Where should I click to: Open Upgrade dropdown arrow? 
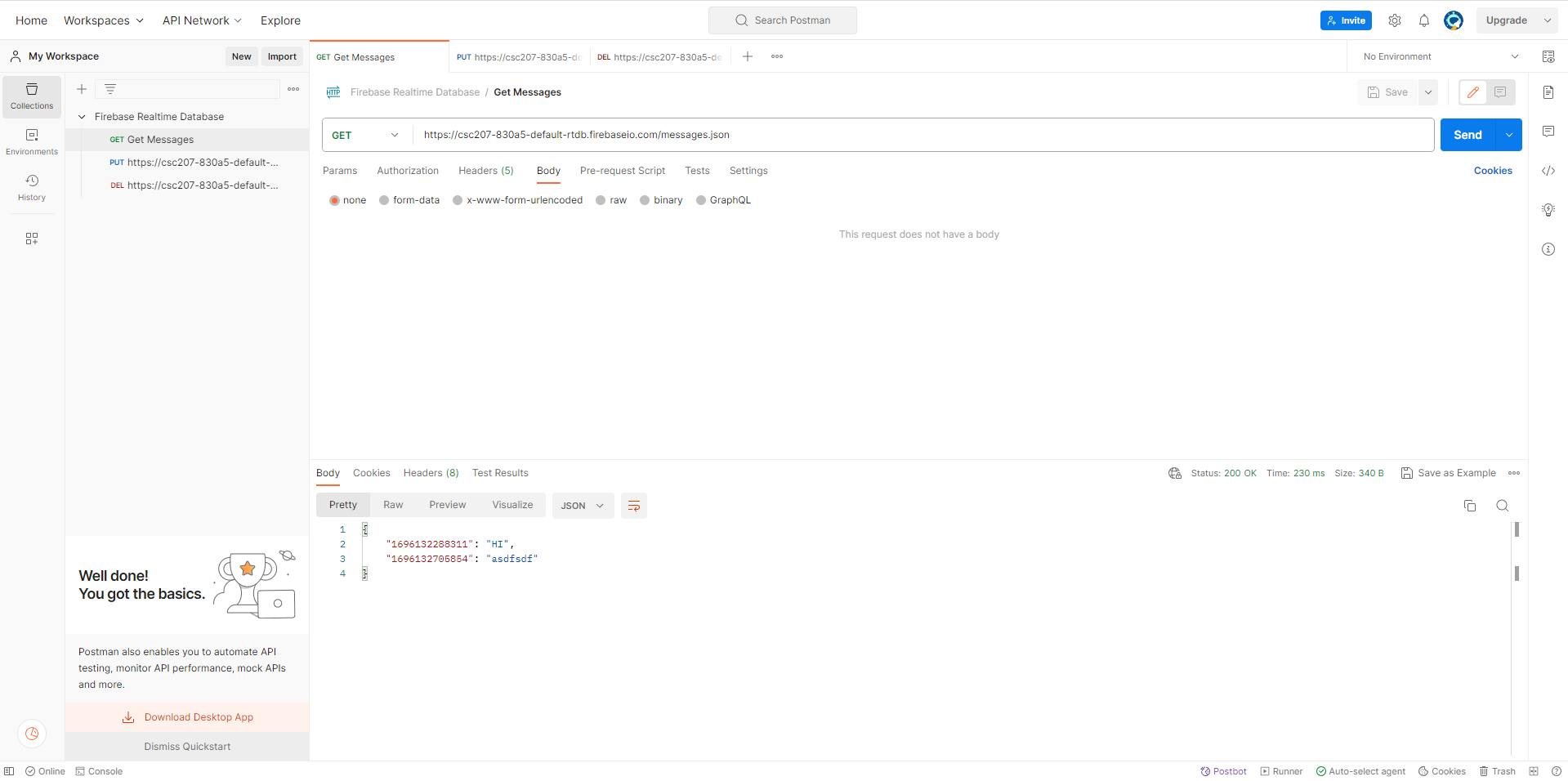[1548, 20]
